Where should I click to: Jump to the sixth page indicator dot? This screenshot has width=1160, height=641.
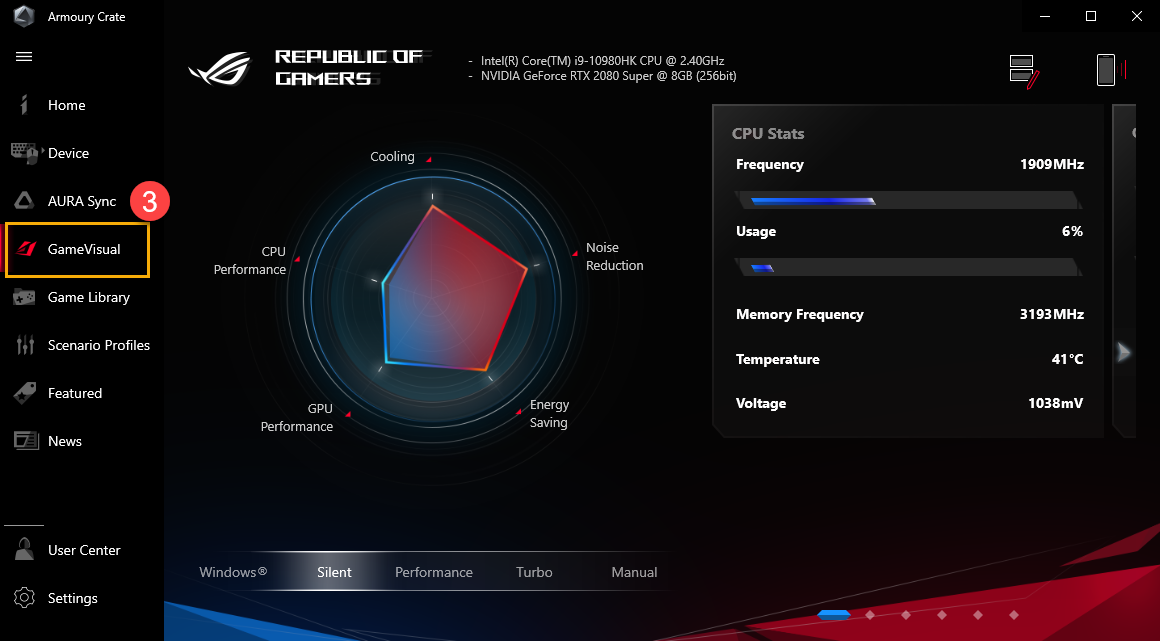tap(1014, 615)
